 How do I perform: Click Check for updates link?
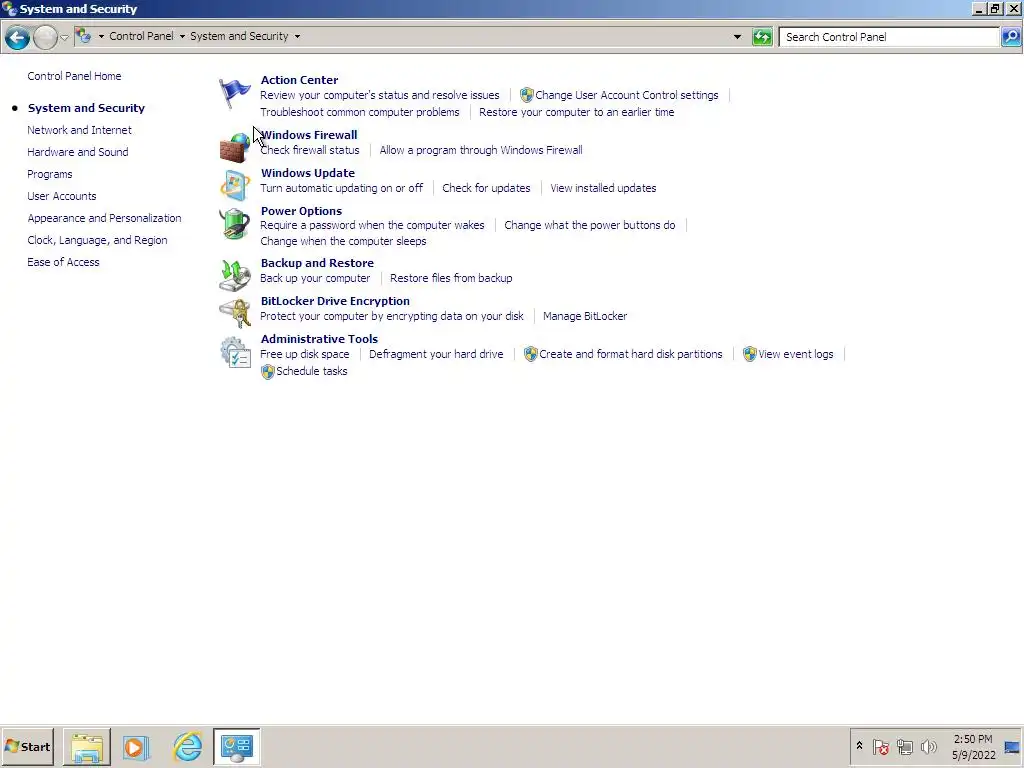[x=486, y=188]
